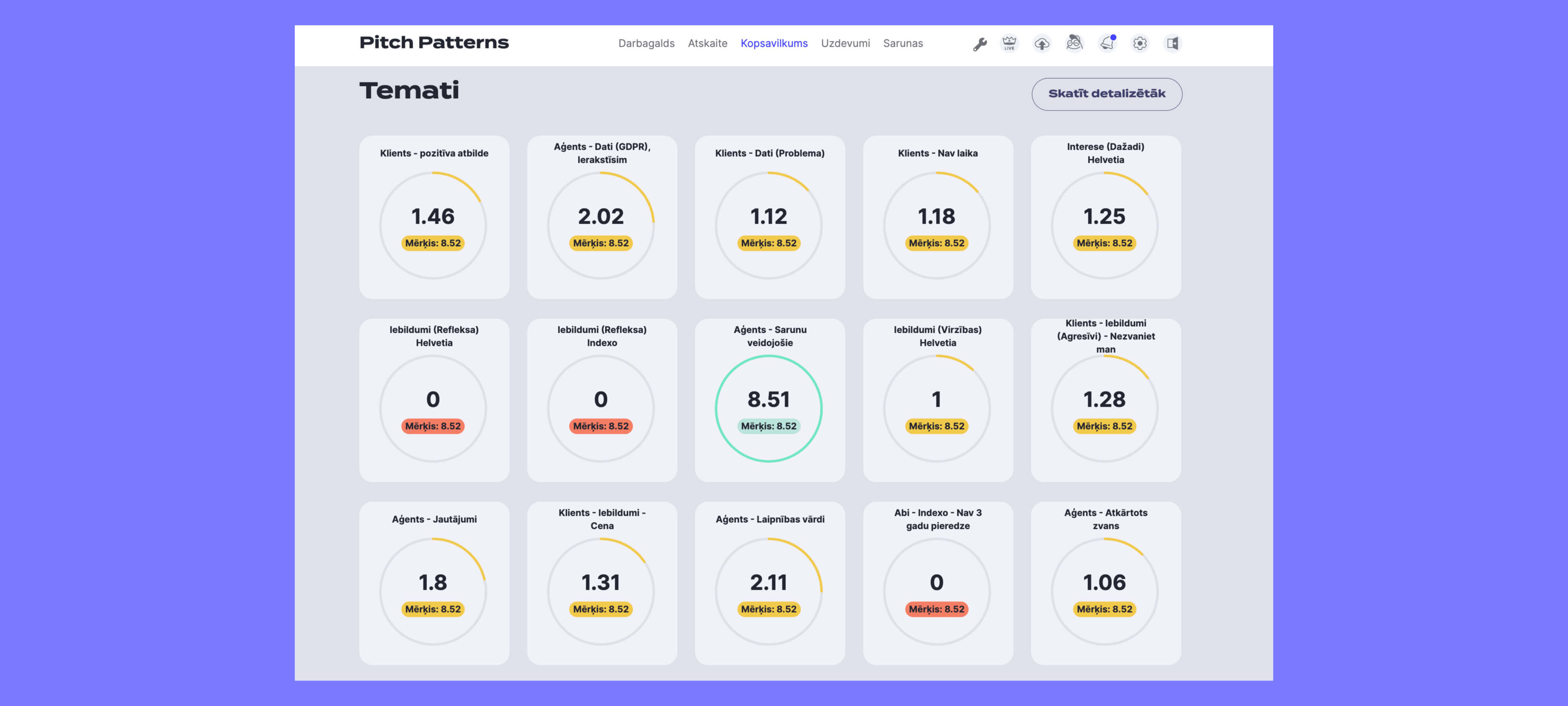Viewport: 1568px width, 706px height.
Task: Open settings with the gear icon
Action: tap(1140, 43)
